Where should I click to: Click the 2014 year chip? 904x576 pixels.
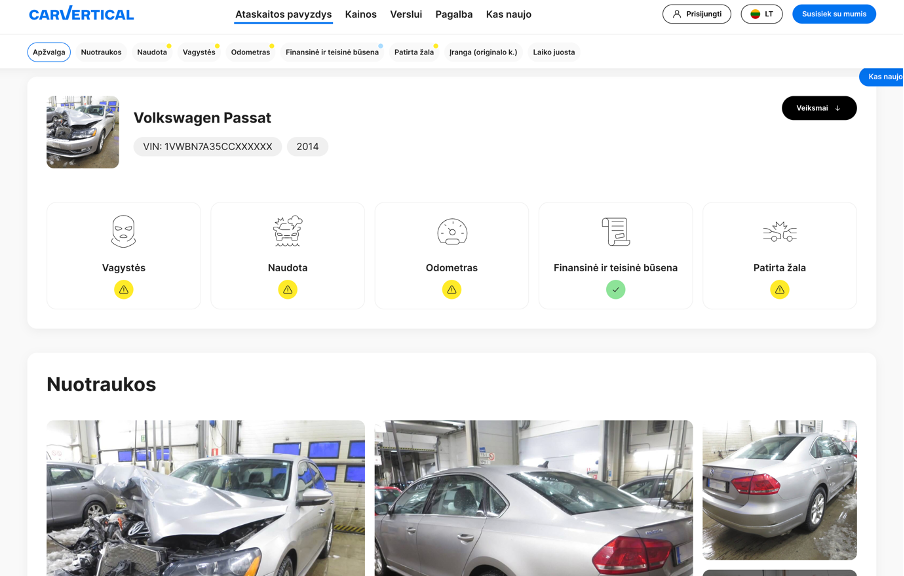(307, 146)
